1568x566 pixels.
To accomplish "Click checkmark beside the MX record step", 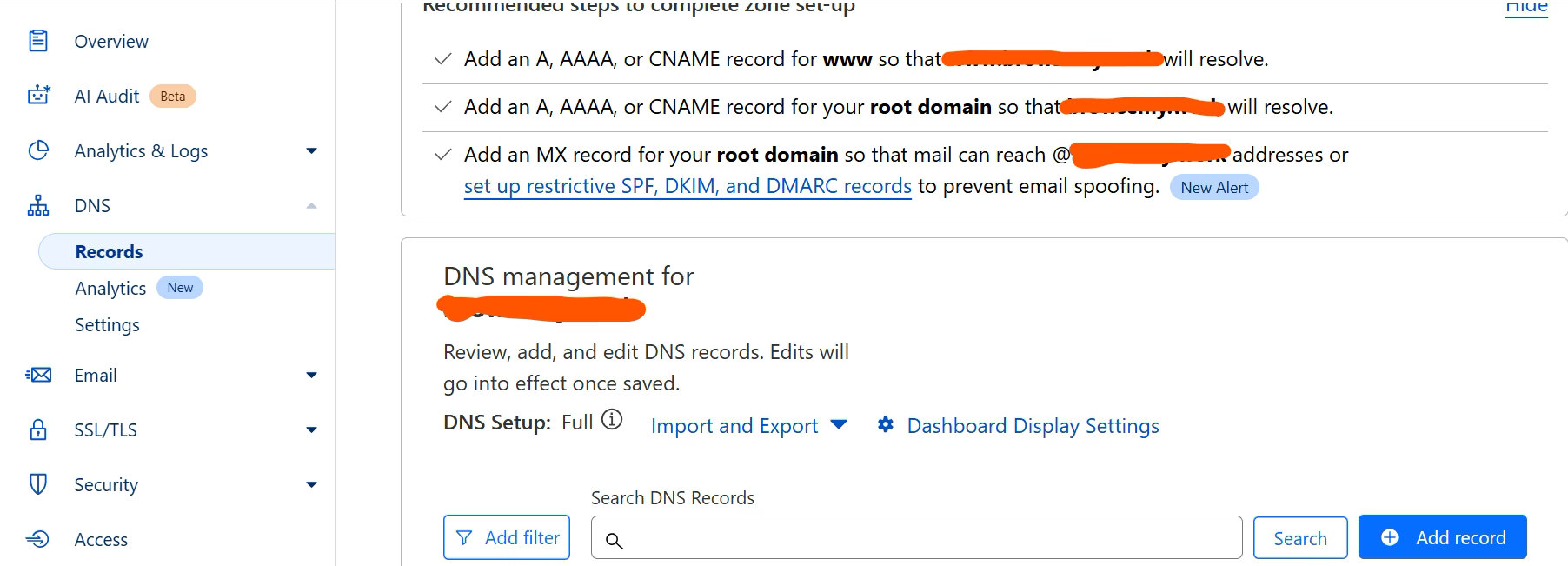I will 443,155.
